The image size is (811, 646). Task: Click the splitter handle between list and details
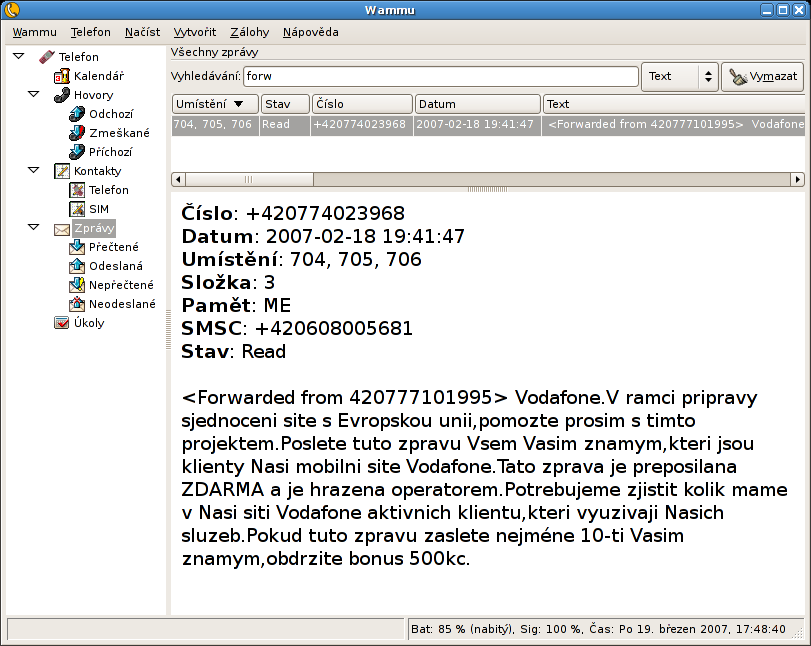point(487,189)
